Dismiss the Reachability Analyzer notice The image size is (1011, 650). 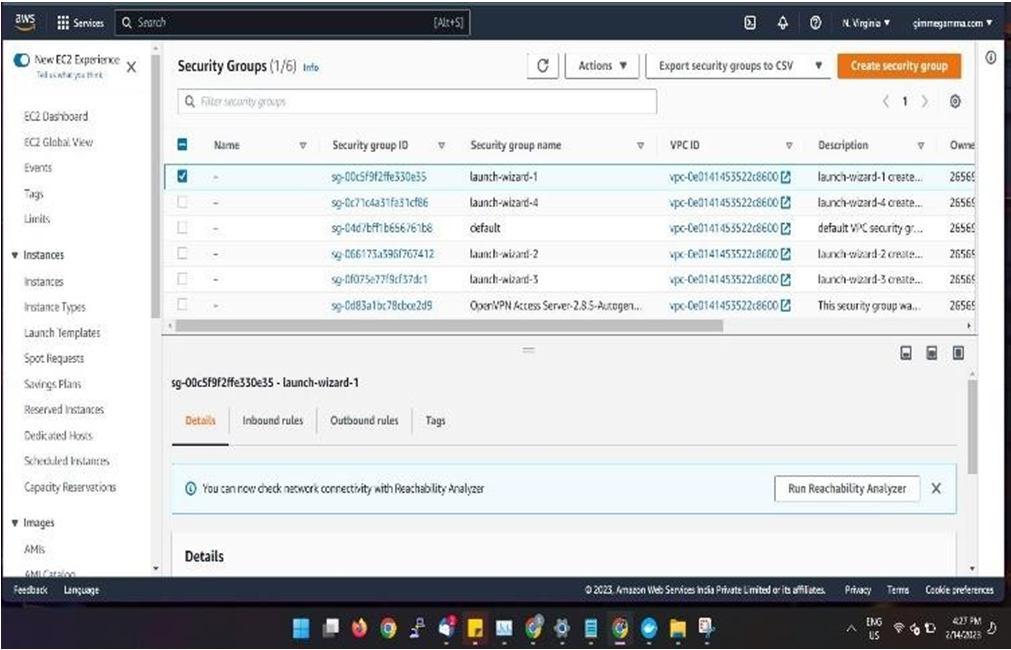(936, 488)
